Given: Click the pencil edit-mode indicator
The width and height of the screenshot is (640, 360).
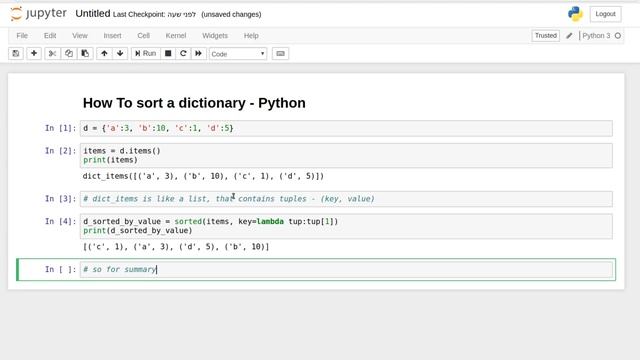Looking at the screenshot, I should (569, 36).
